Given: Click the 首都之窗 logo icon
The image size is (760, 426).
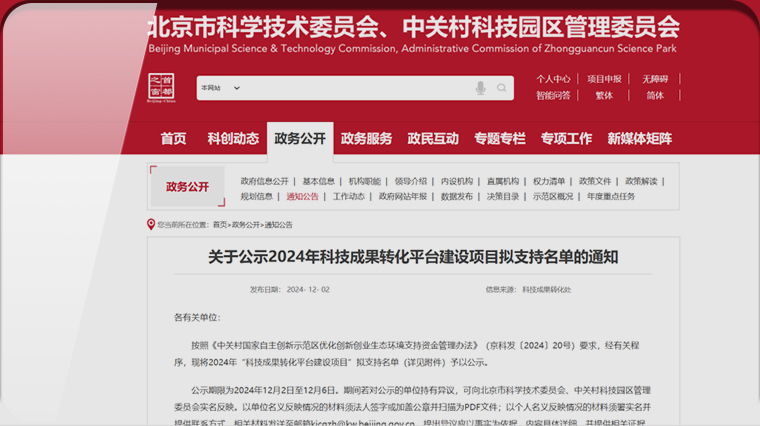Looking at the screenshot, I should point(160,87).
